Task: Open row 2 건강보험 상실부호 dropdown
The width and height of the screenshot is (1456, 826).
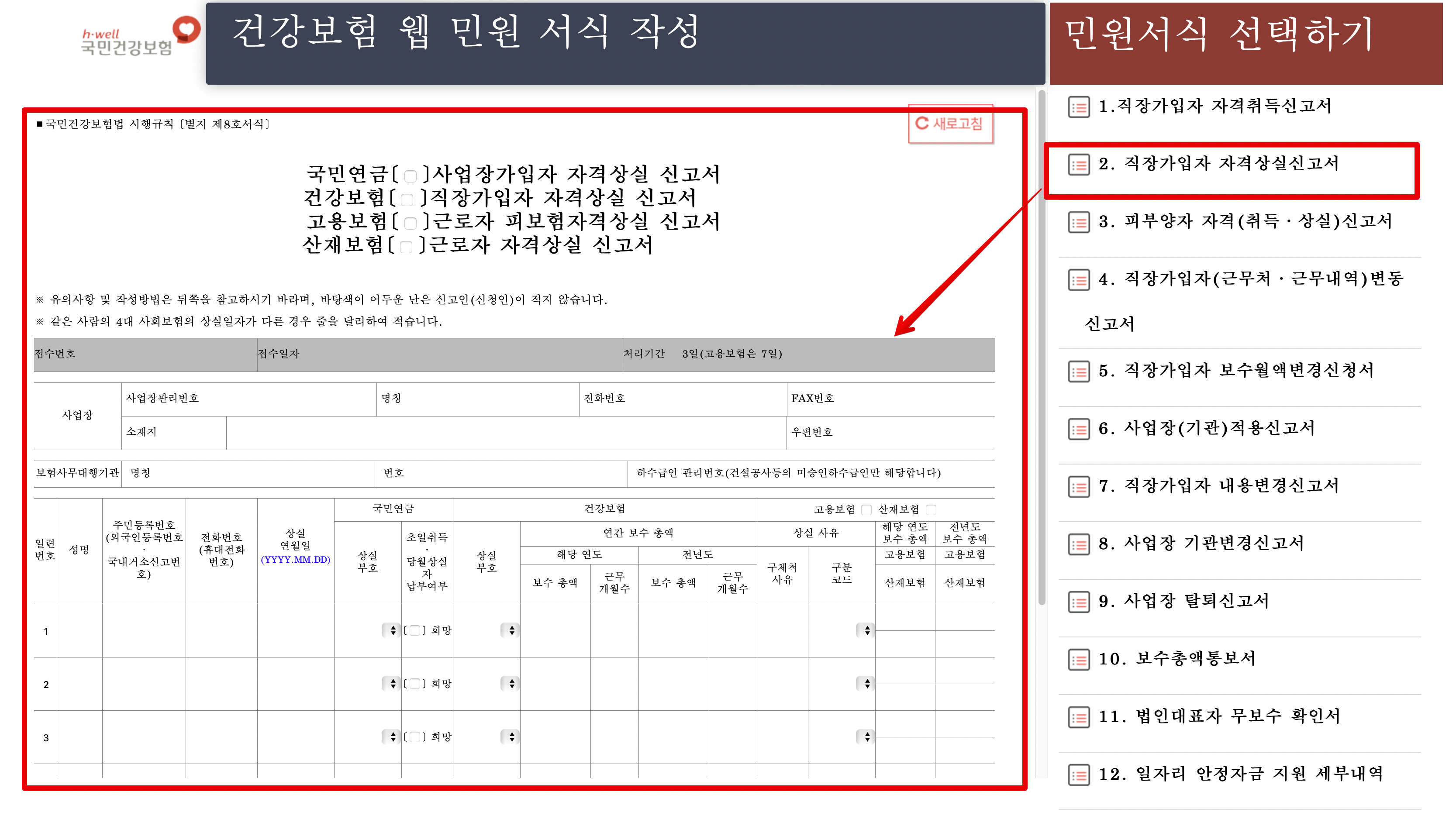Action: 511,684
